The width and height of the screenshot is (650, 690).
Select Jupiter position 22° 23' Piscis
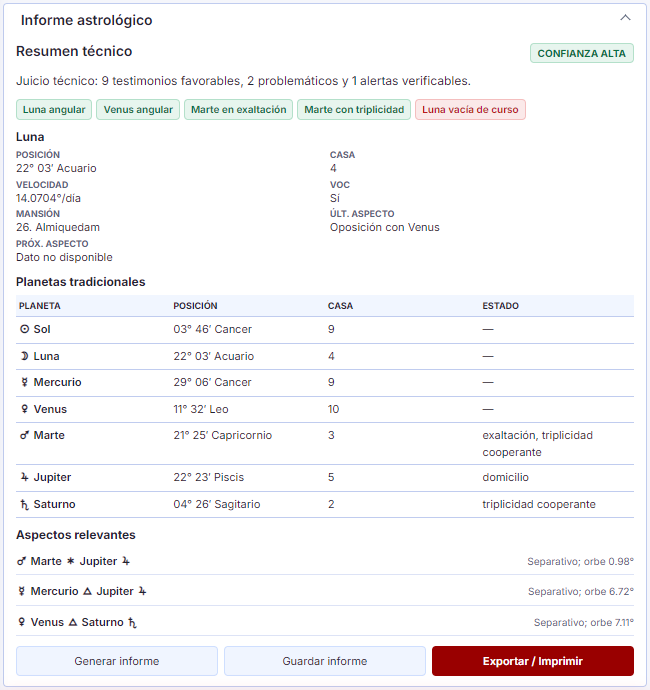click(x=209, y=477)
